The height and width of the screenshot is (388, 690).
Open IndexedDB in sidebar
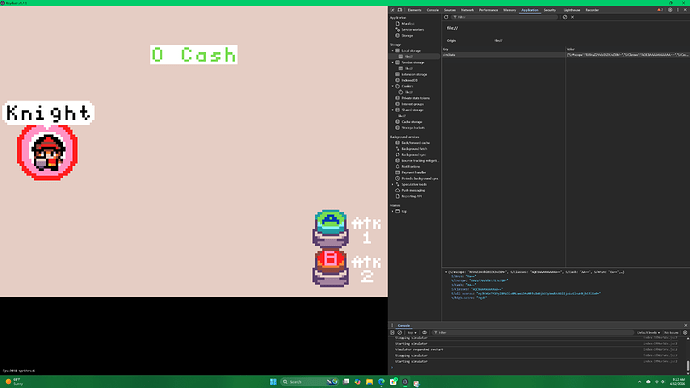coord(409,80)
